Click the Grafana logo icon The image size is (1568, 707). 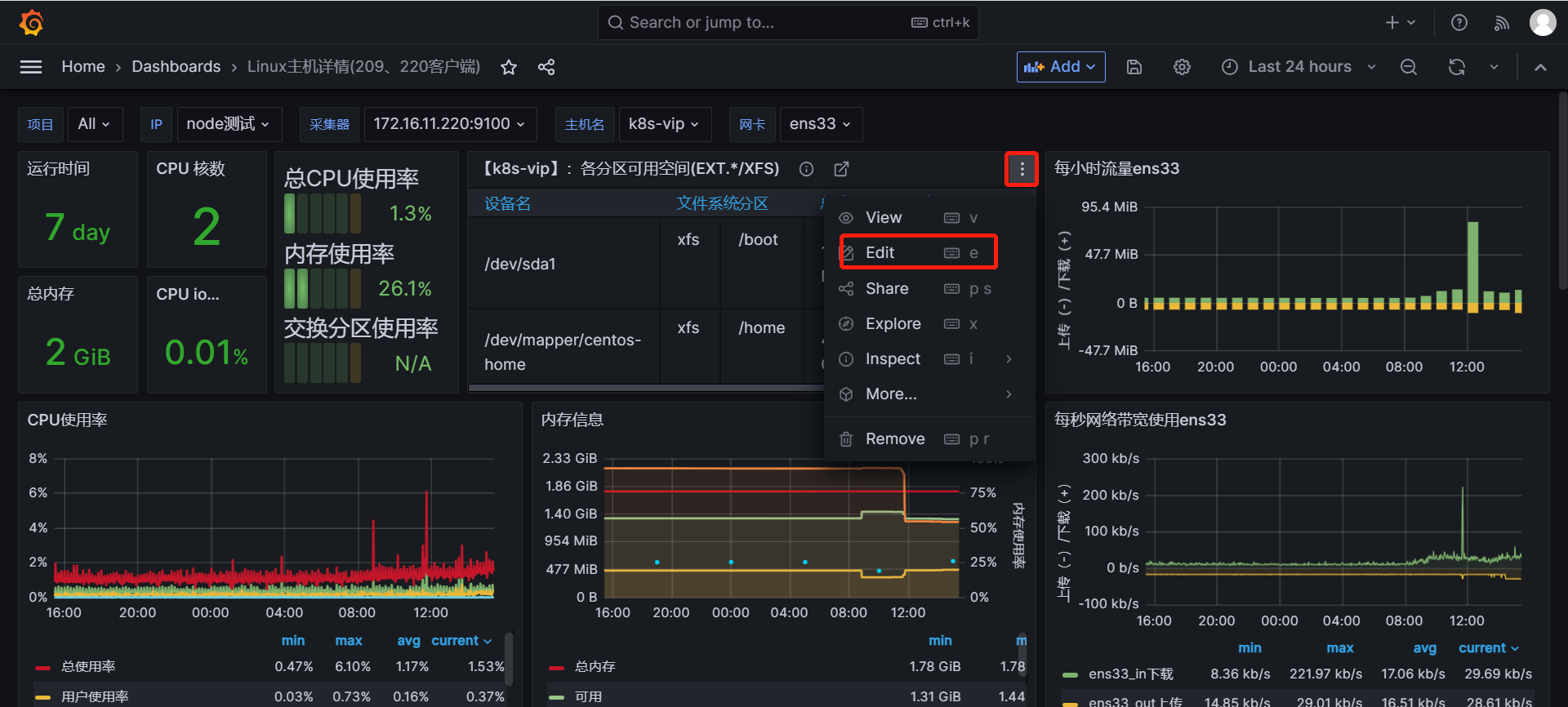31,23
